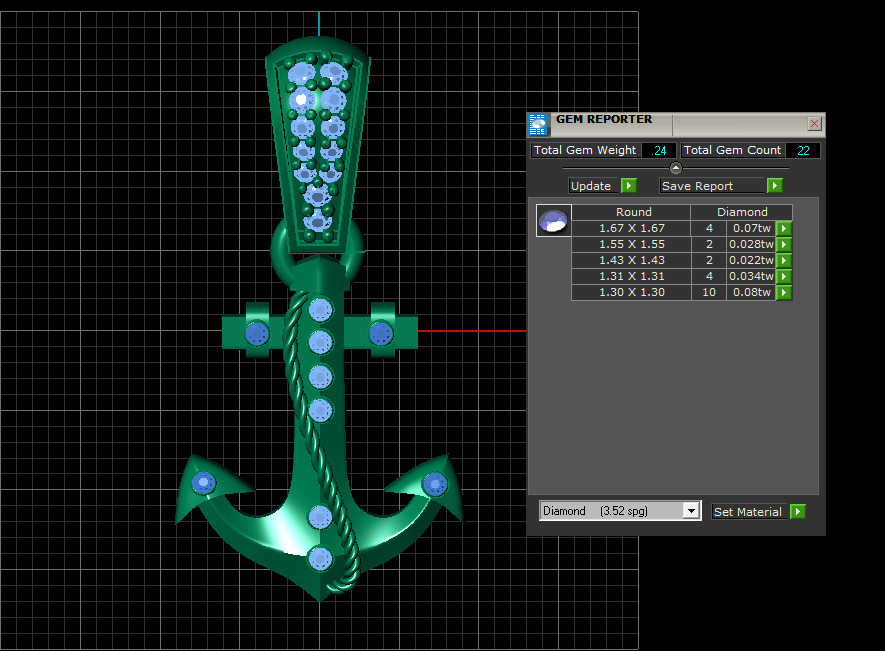Click green arrow on the 1.43 X 1.43 row
Viewport: 885px width, 651px height.
tap(784, 260)
